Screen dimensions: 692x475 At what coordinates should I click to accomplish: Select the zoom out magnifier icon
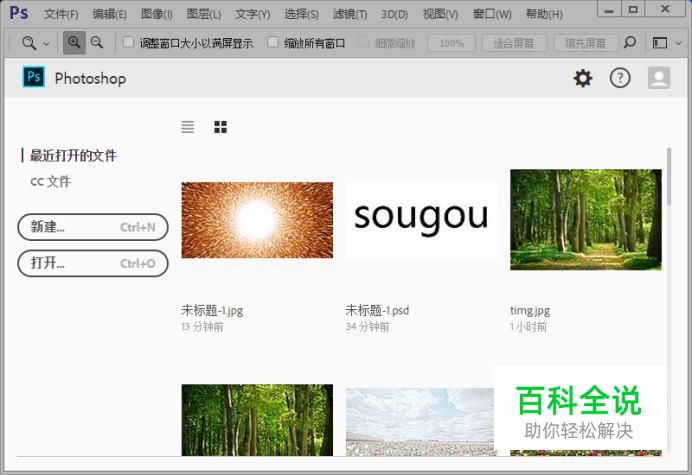click(97, 43)
